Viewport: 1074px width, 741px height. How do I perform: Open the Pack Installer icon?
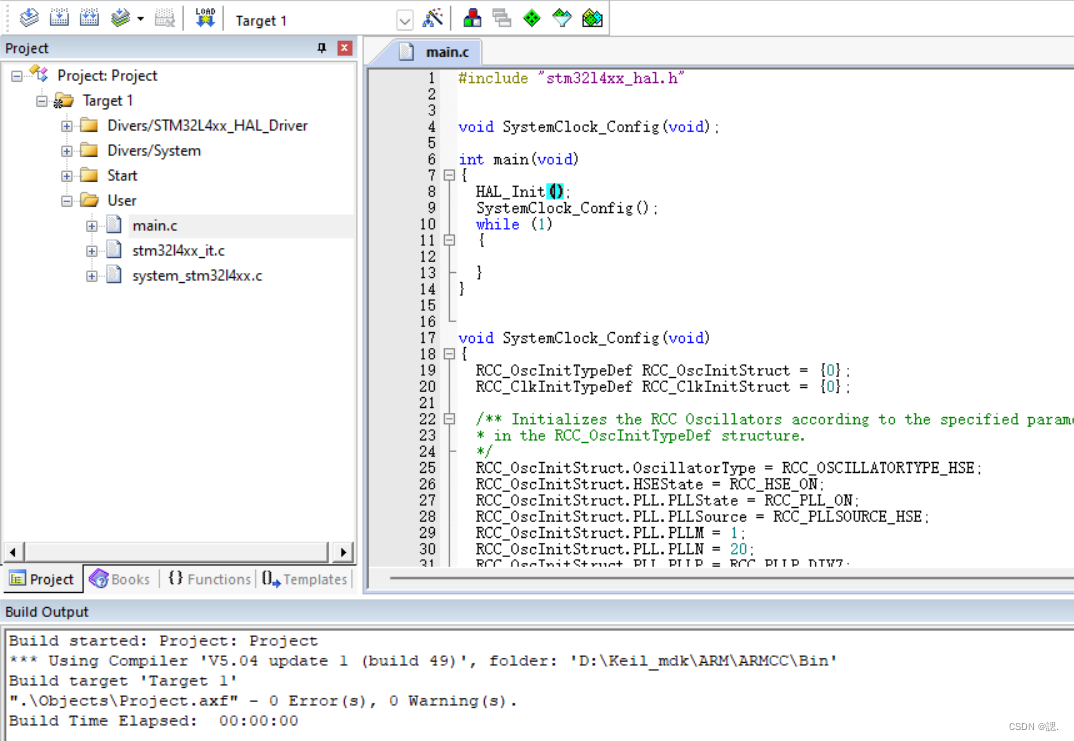(592, 17)
